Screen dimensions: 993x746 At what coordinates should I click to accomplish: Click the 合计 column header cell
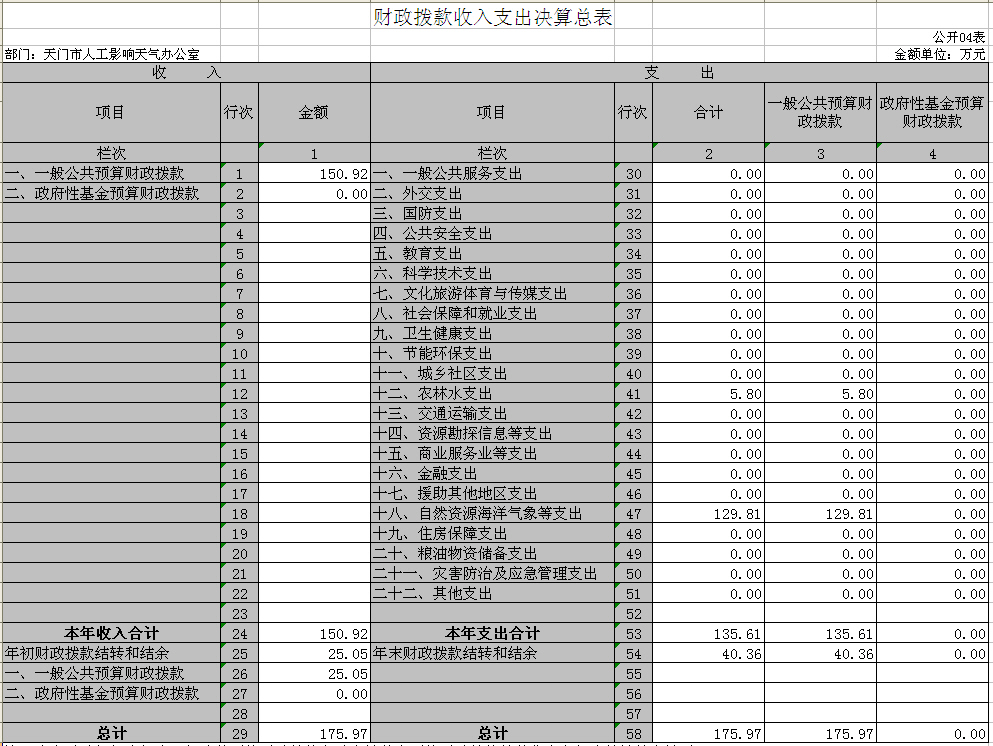708,112
